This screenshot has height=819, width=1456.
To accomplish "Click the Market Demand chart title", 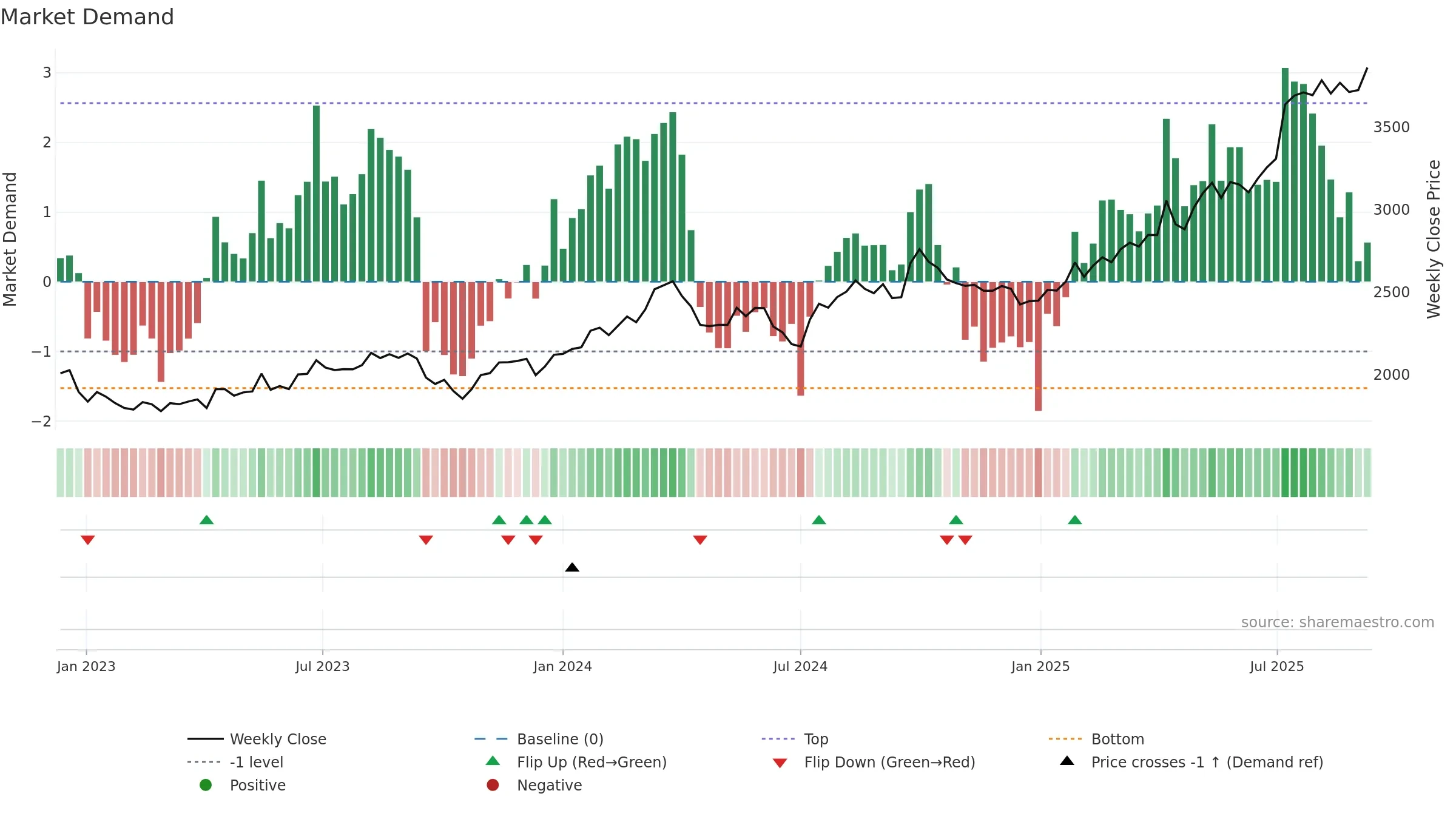I will pos(87,17).
